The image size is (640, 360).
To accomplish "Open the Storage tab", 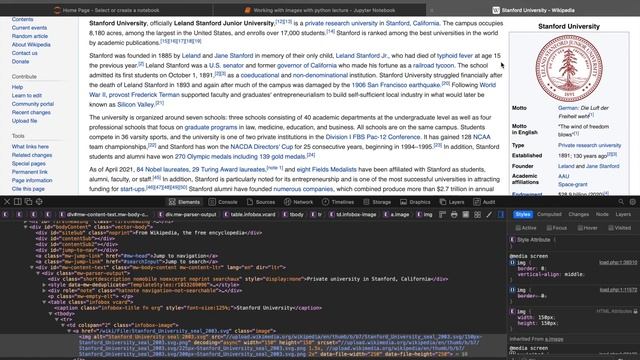I will [377, 202].
